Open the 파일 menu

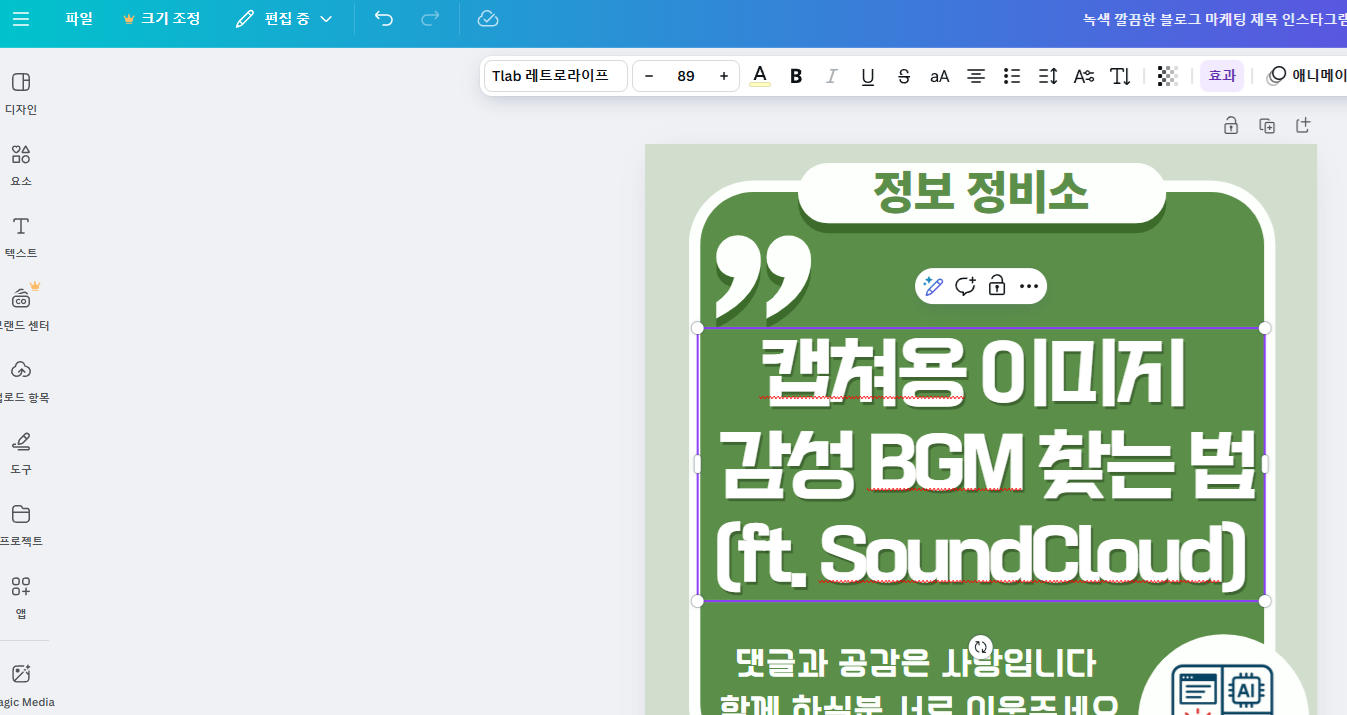click(79, 19)
